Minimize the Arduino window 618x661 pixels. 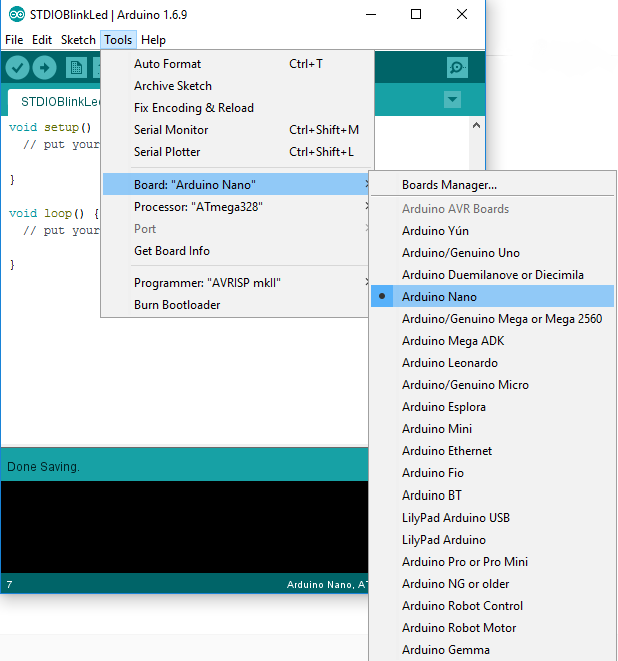(371, 14)
